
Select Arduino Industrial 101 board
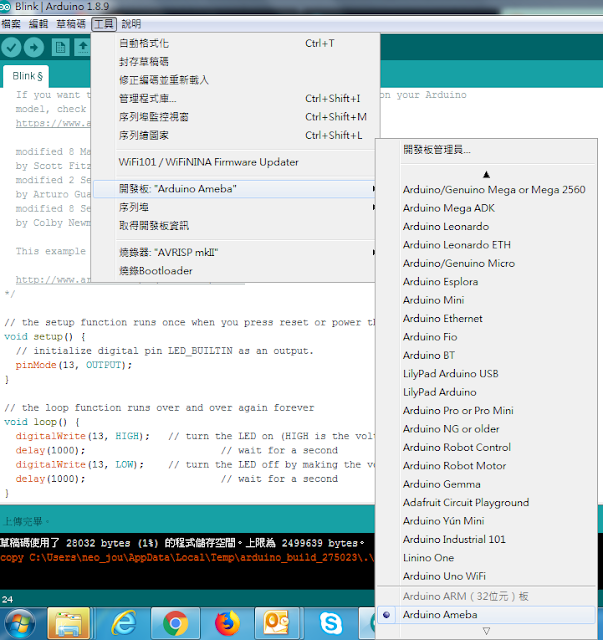point(486,539)
